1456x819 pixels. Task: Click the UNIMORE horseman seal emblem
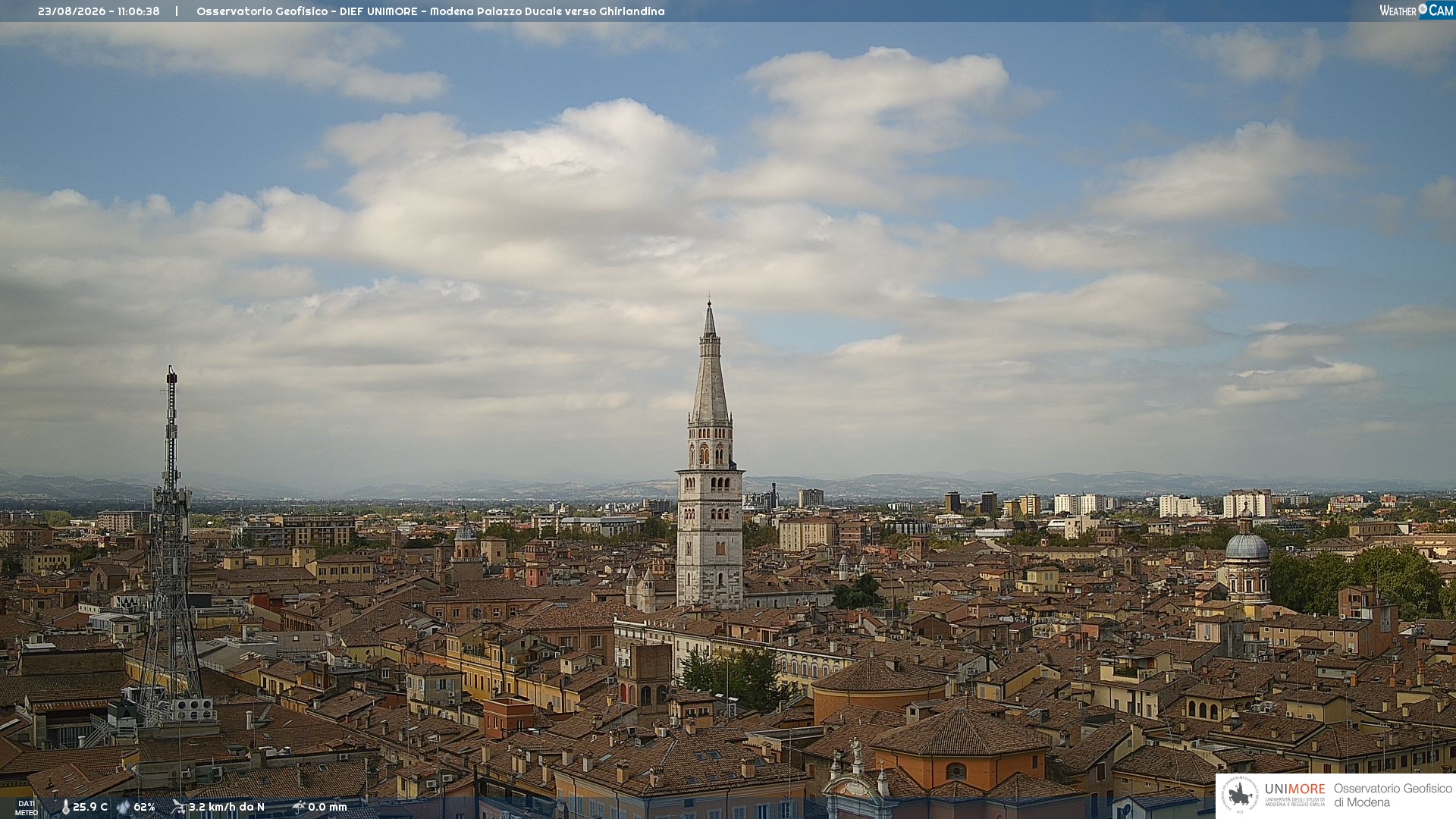point(1240,795)
